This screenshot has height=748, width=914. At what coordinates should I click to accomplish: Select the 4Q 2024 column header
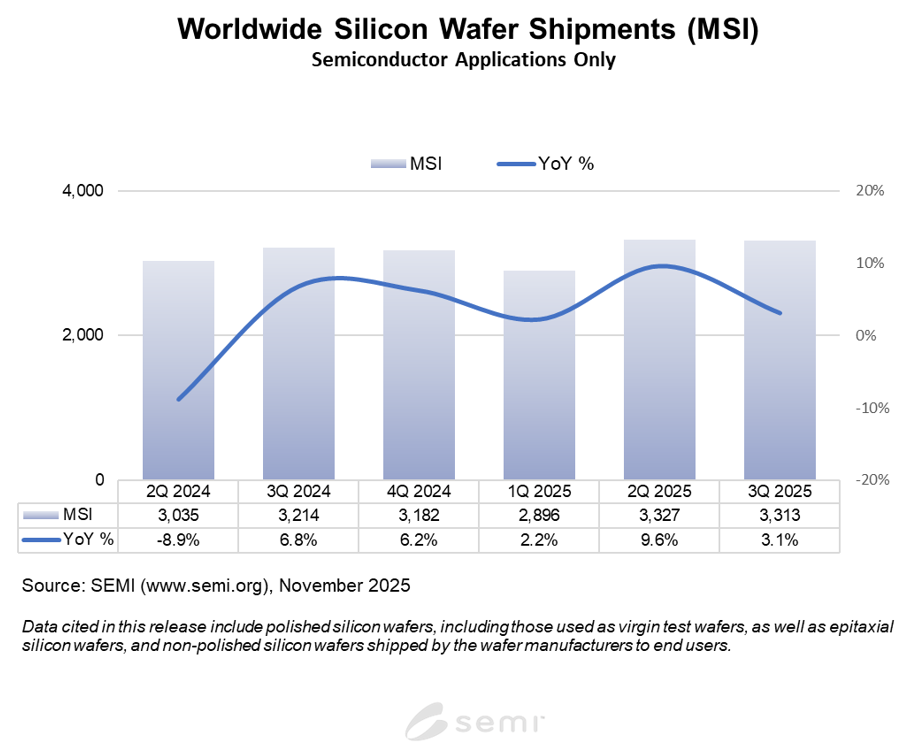tap(418, 491)
